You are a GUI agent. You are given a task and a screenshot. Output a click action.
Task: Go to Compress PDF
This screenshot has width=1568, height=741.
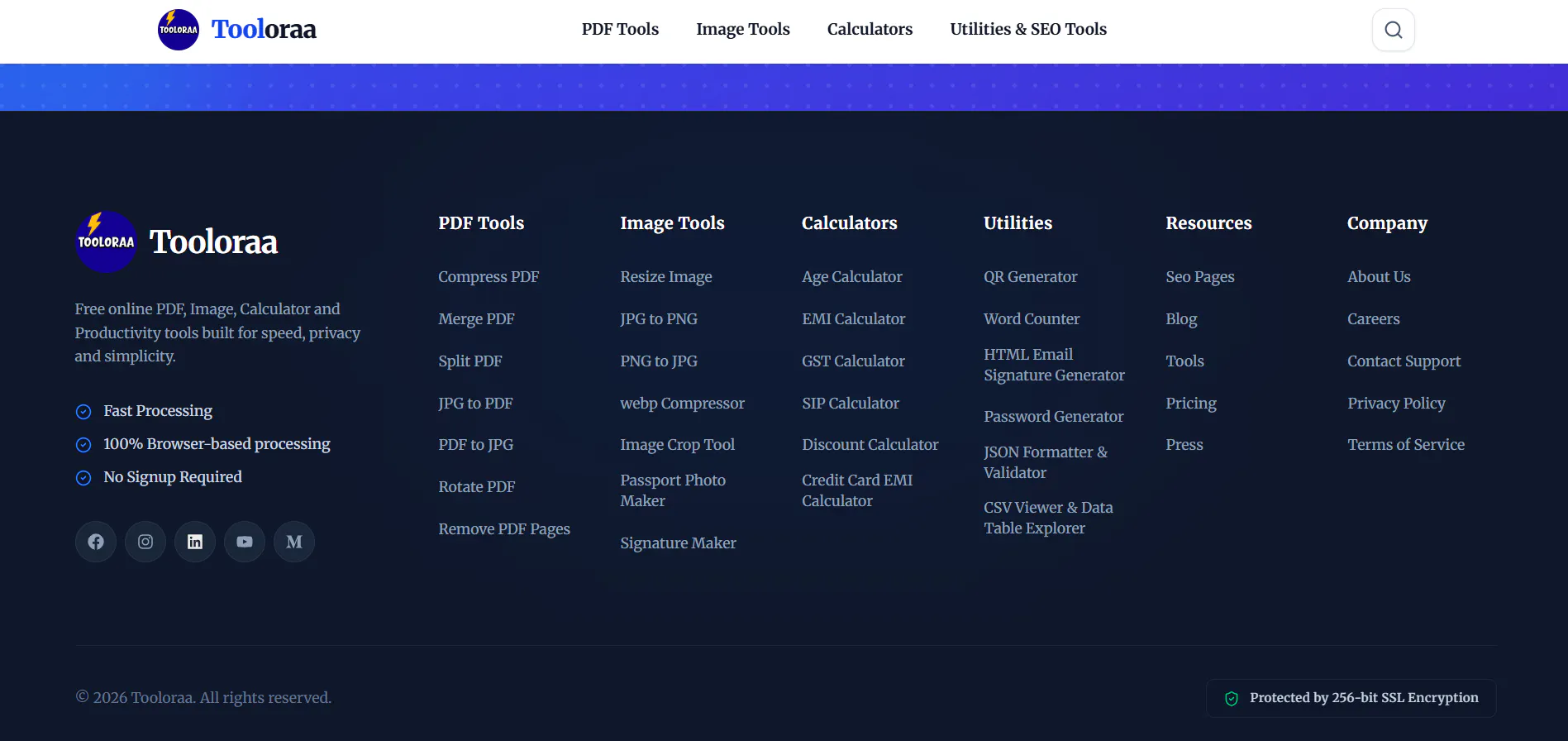coord(489,277)
